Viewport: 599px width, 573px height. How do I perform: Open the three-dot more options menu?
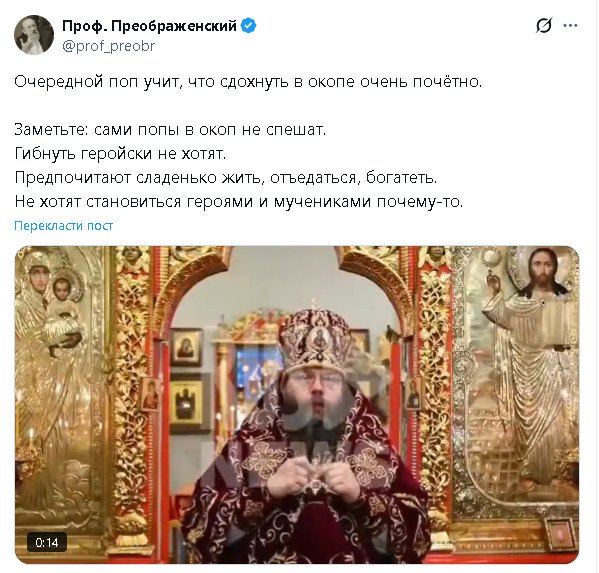click(570, 26)
